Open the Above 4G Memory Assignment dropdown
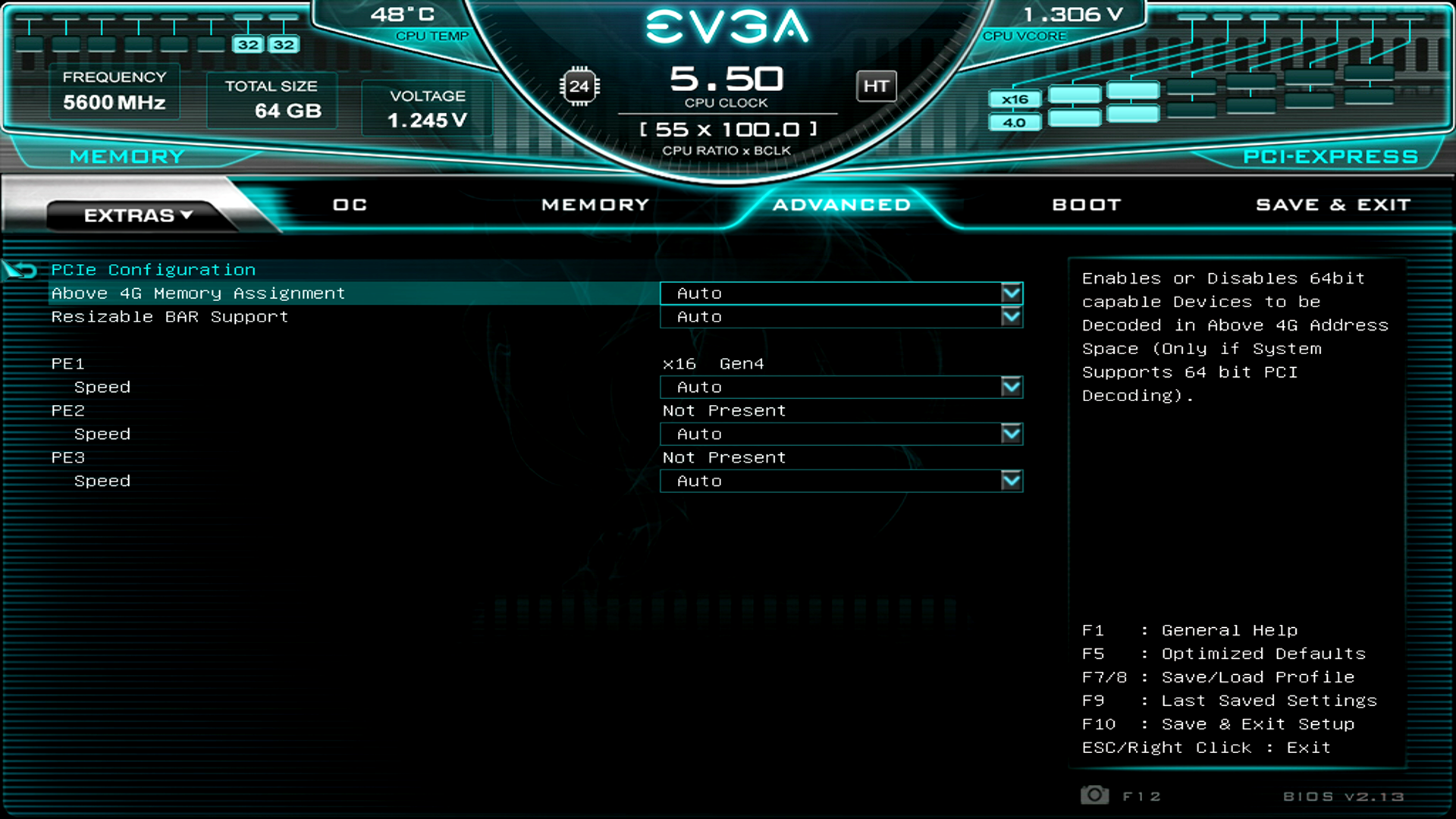This screenshot has width=1456, height=819. pyautogui.click(x=1011, y=293)
